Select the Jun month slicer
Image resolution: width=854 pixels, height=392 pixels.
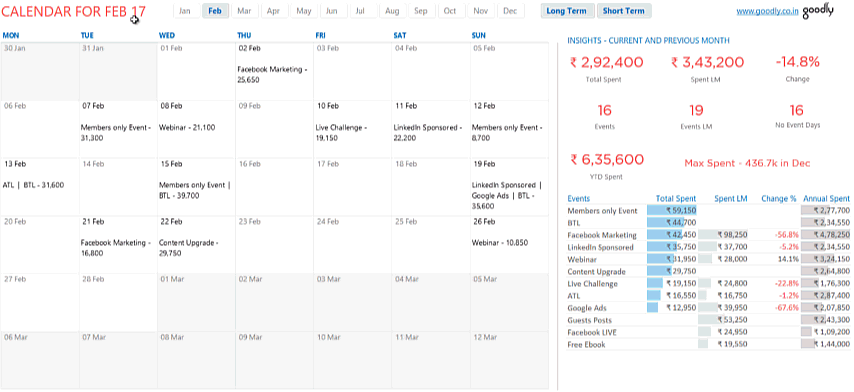[333, 11]
